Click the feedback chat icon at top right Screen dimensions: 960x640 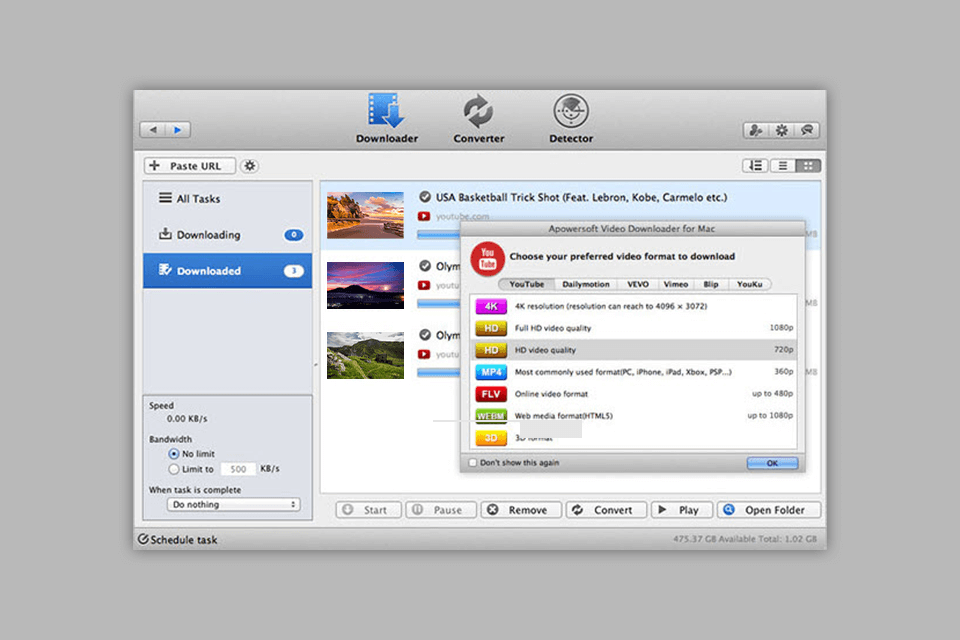(x=806, y=129)
